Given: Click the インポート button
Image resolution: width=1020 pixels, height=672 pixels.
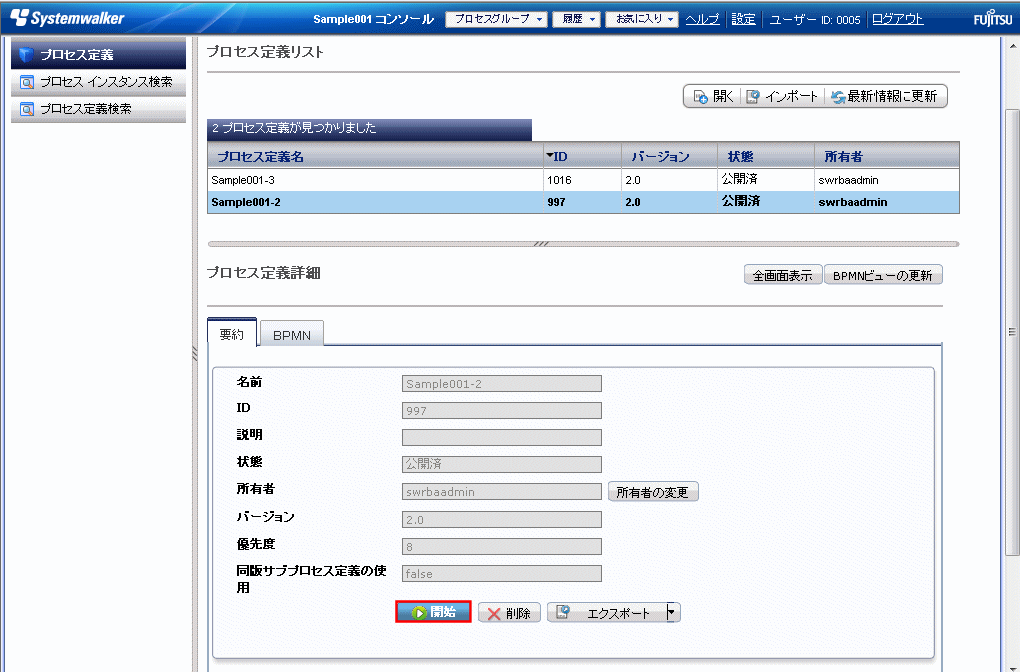Looking at the screenshot, I should point(783,97).
